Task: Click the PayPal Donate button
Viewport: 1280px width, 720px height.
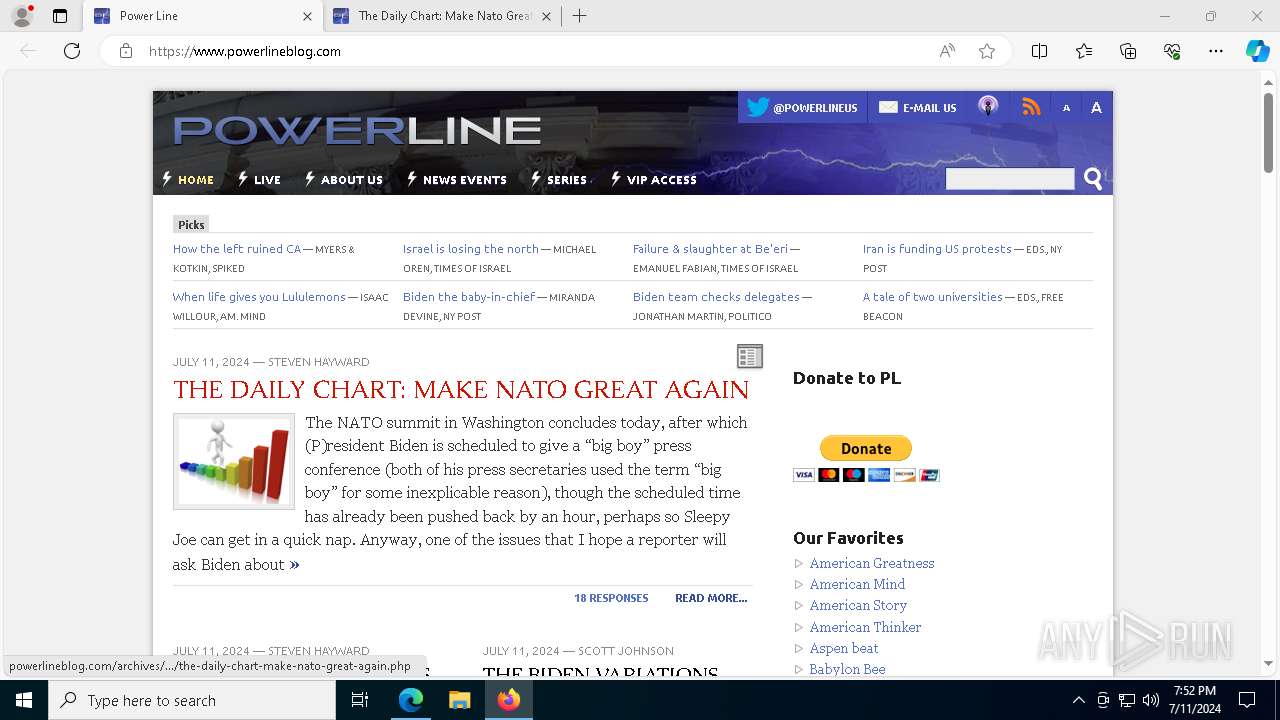Action: click(866, 448)
